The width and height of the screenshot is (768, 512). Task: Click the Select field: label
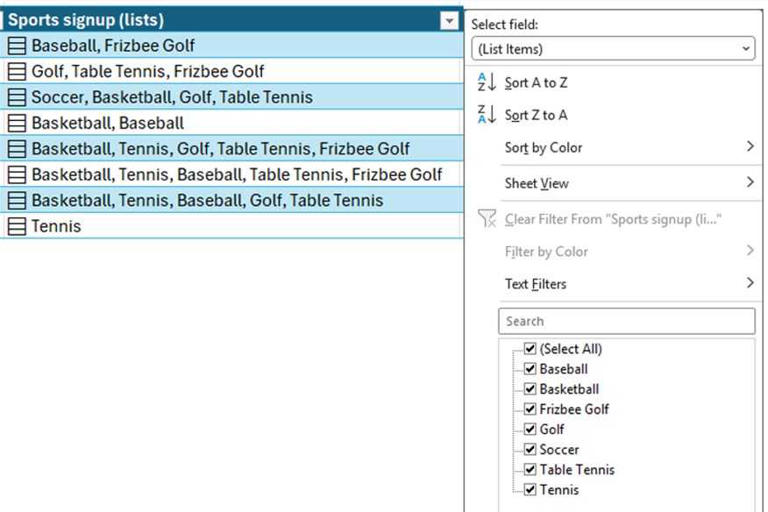click(x=504, y=24)
